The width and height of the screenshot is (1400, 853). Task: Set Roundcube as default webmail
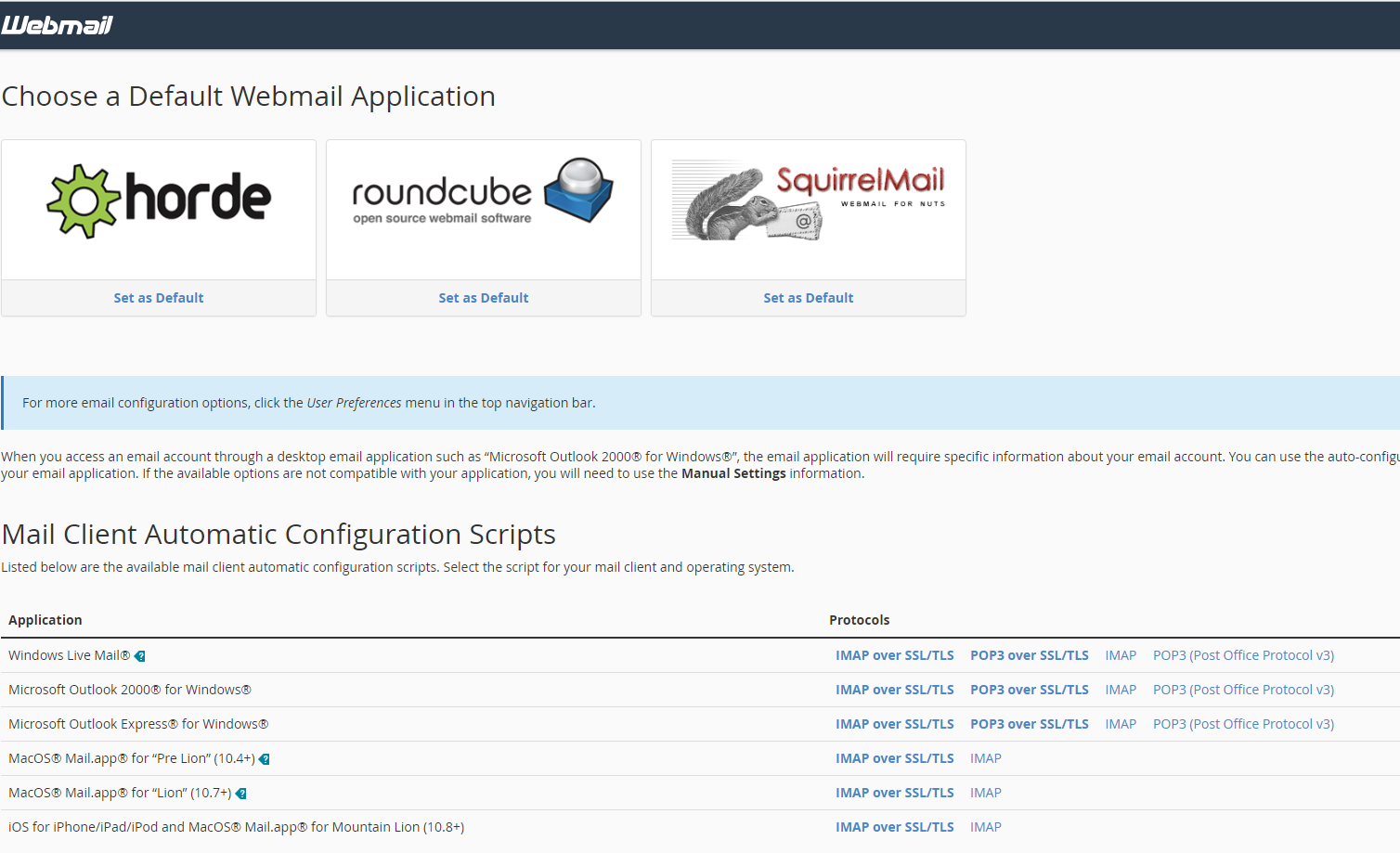click(x=484, y=298)
